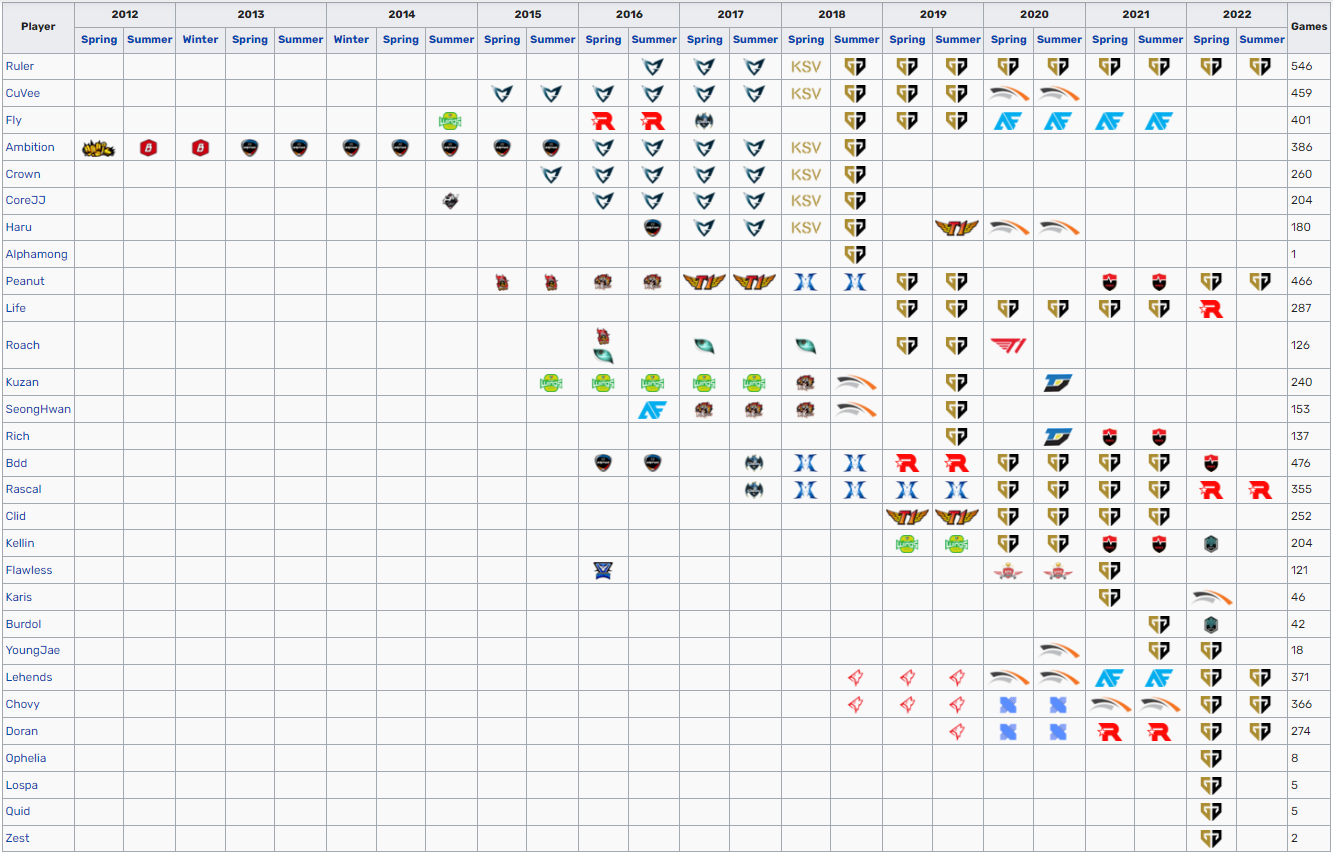Viewport: 1333px width, 856px height.
Task: Open the Alphamong player link
Action: (37, 255)
